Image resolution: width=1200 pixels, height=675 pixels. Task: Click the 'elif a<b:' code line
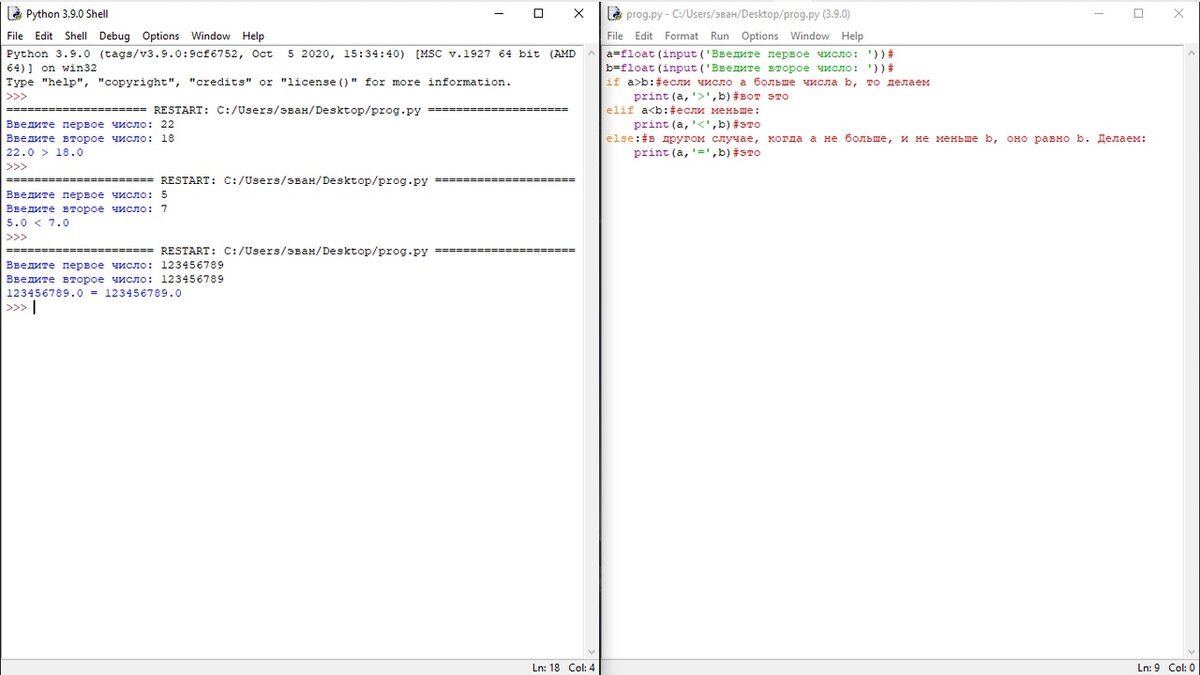pos(683,111)
